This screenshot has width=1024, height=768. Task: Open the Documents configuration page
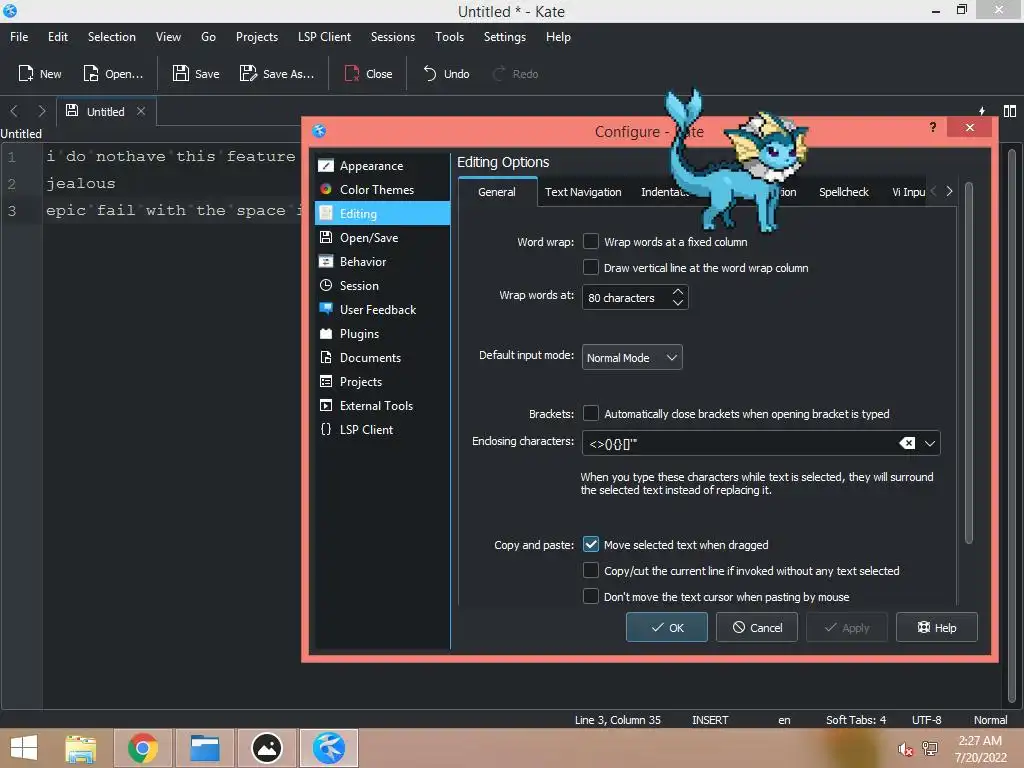[x=382, y=358]
